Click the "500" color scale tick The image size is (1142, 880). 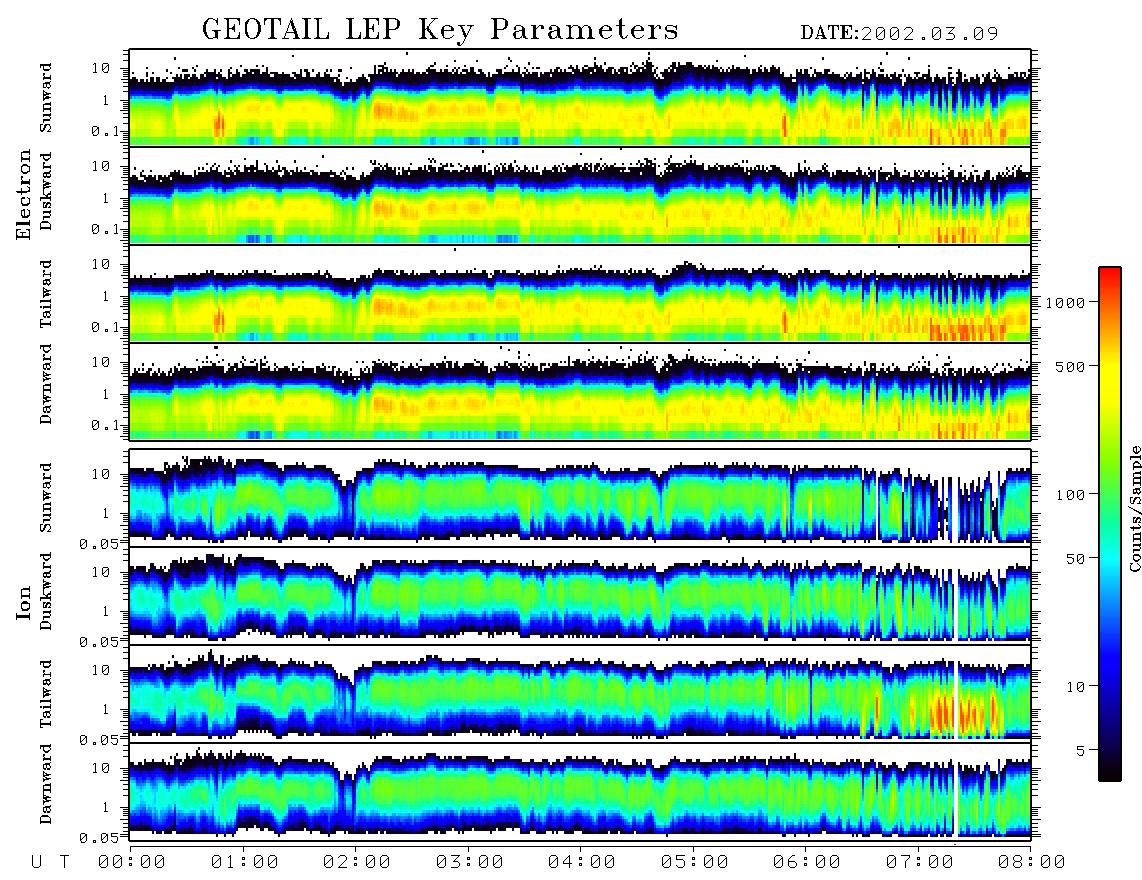(1070, 366)
